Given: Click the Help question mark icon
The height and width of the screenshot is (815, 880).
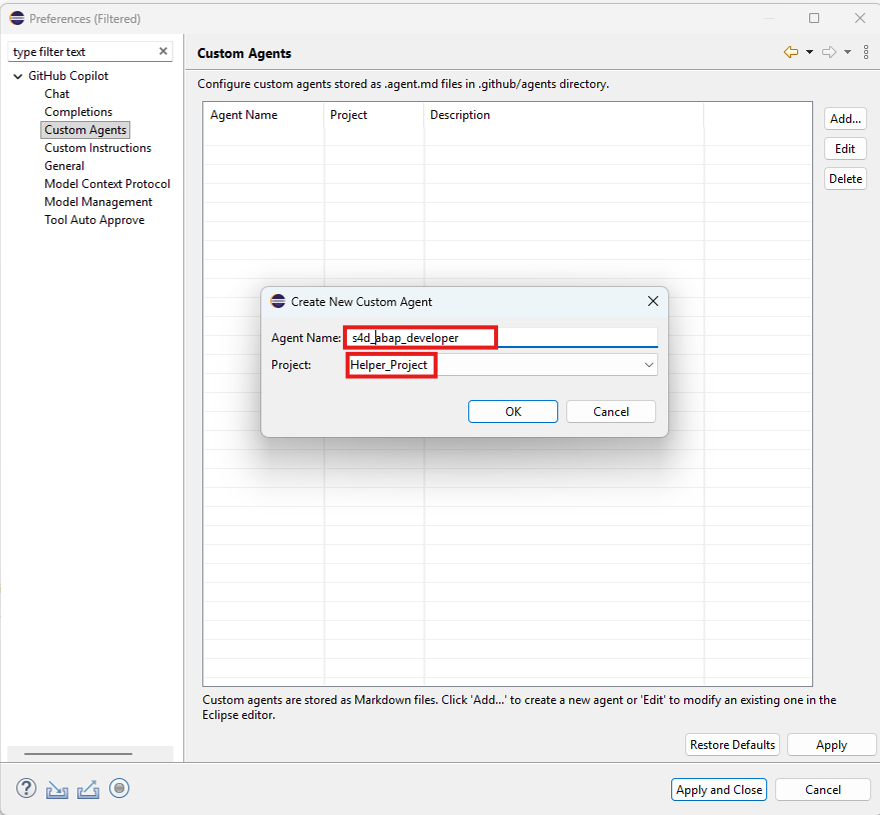Looking at the screenshot, I should 26,789.
